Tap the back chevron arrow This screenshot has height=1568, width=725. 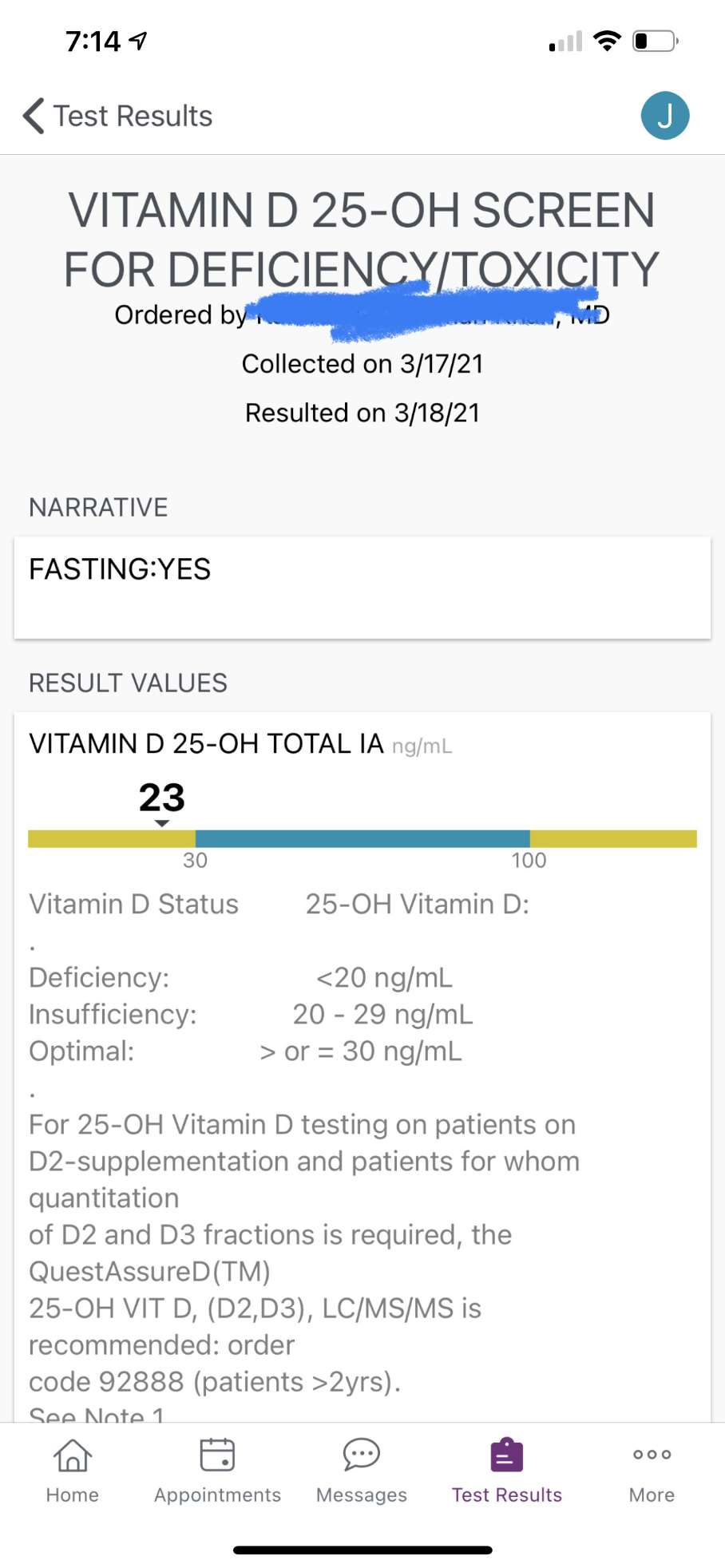(34, 116)
